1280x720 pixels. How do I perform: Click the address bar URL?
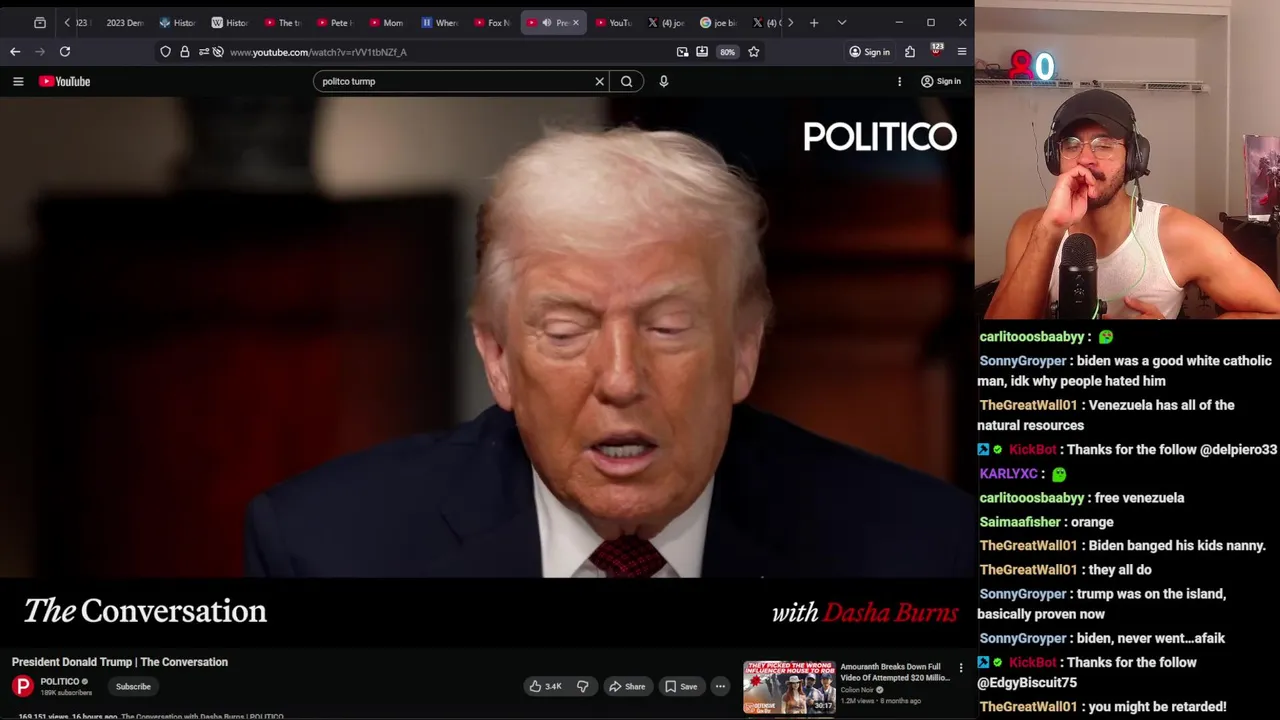pos(318,52)
